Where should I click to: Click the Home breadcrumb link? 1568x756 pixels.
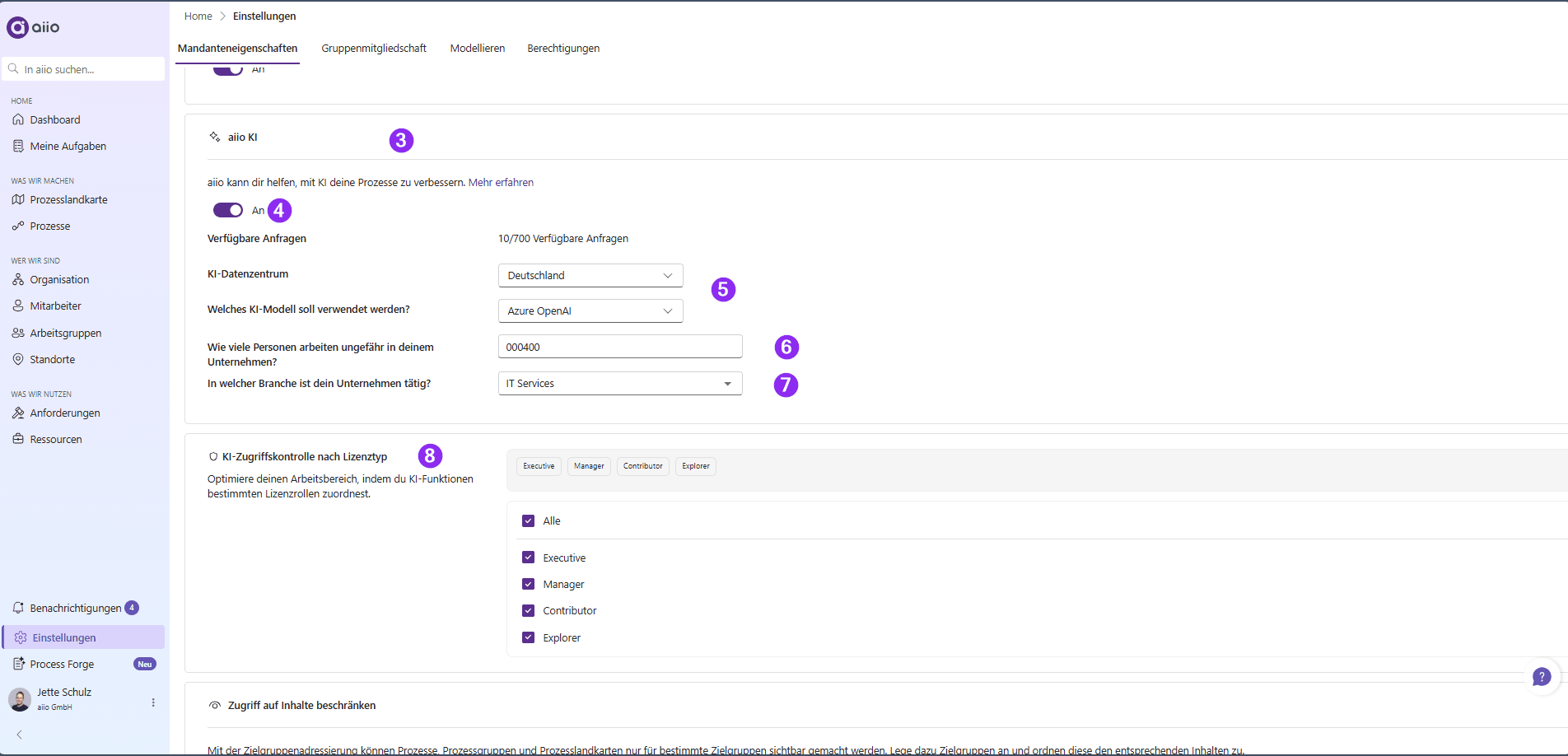pyautogui.click(x=198, y=16)
